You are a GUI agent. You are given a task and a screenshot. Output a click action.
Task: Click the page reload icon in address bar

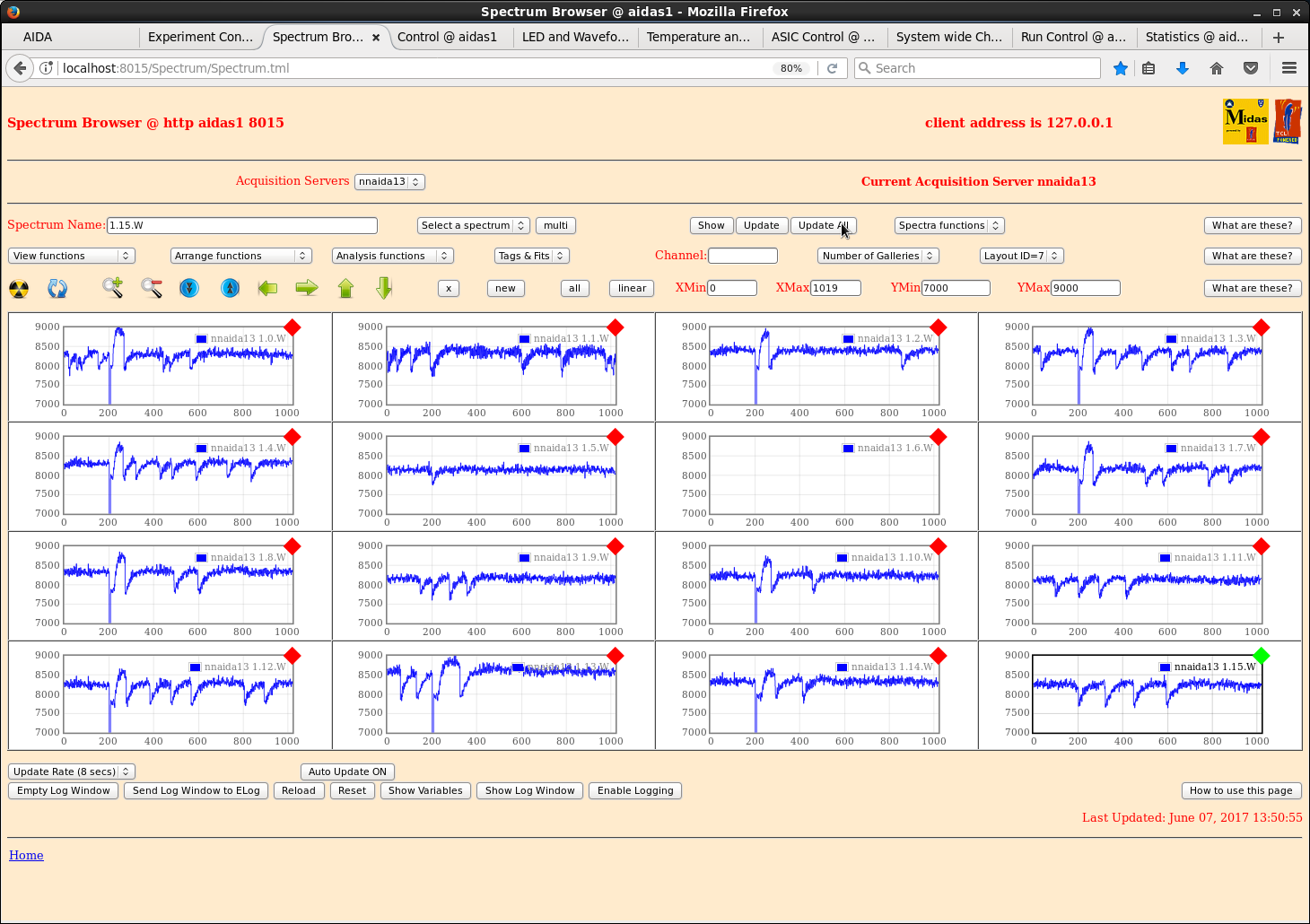point(833,68)
